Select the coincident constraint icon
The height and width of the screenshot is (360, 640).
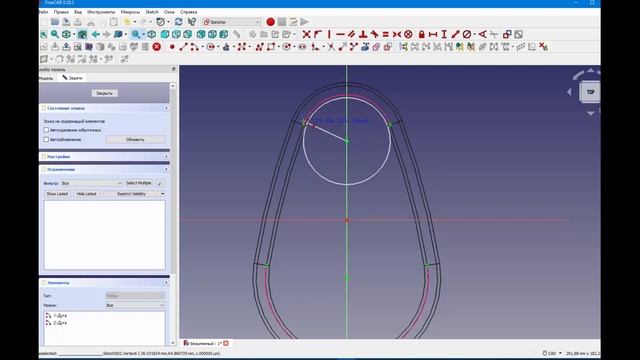coord(307,34)
